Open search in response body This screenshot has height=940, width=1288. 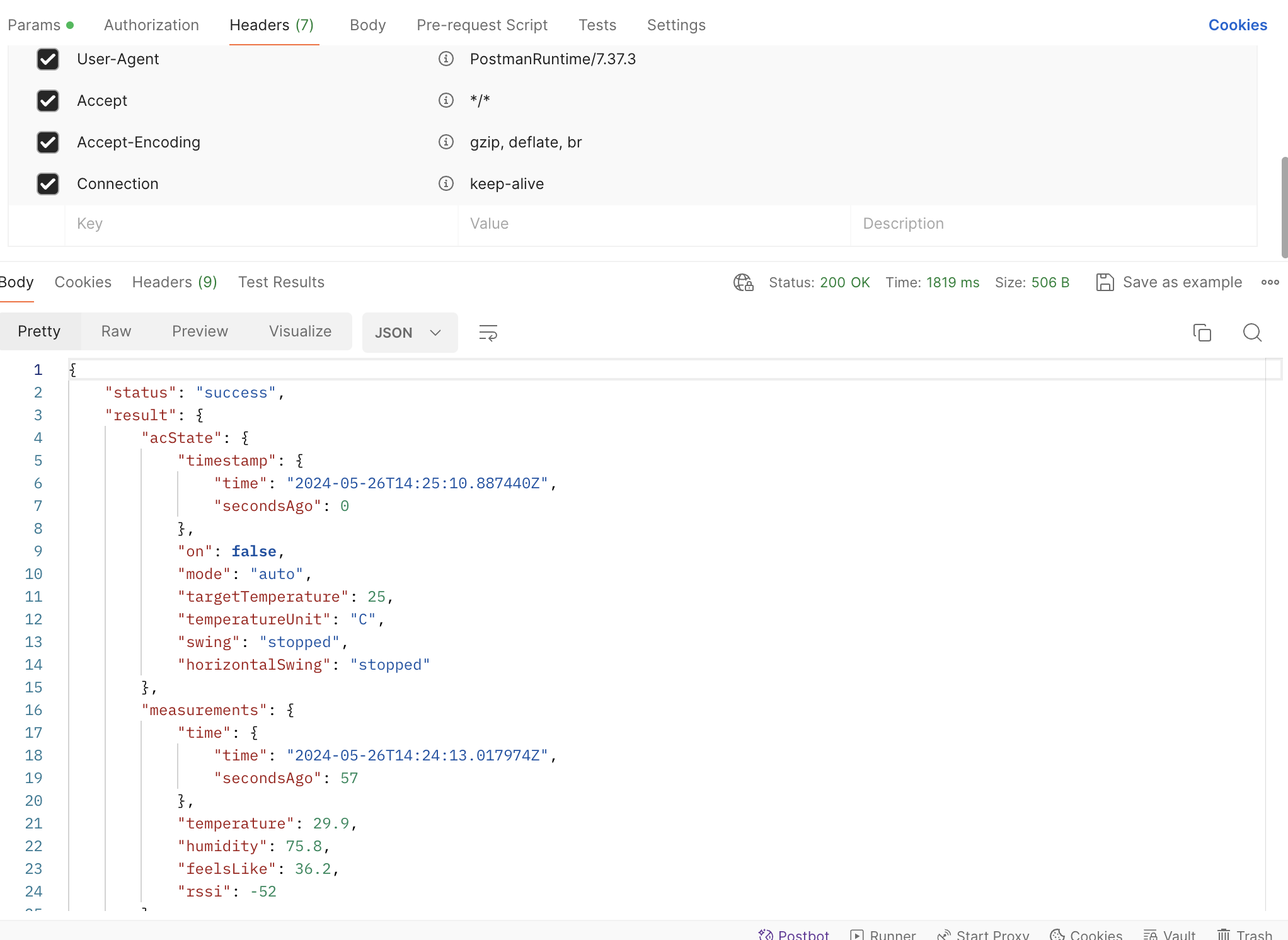1252,333
